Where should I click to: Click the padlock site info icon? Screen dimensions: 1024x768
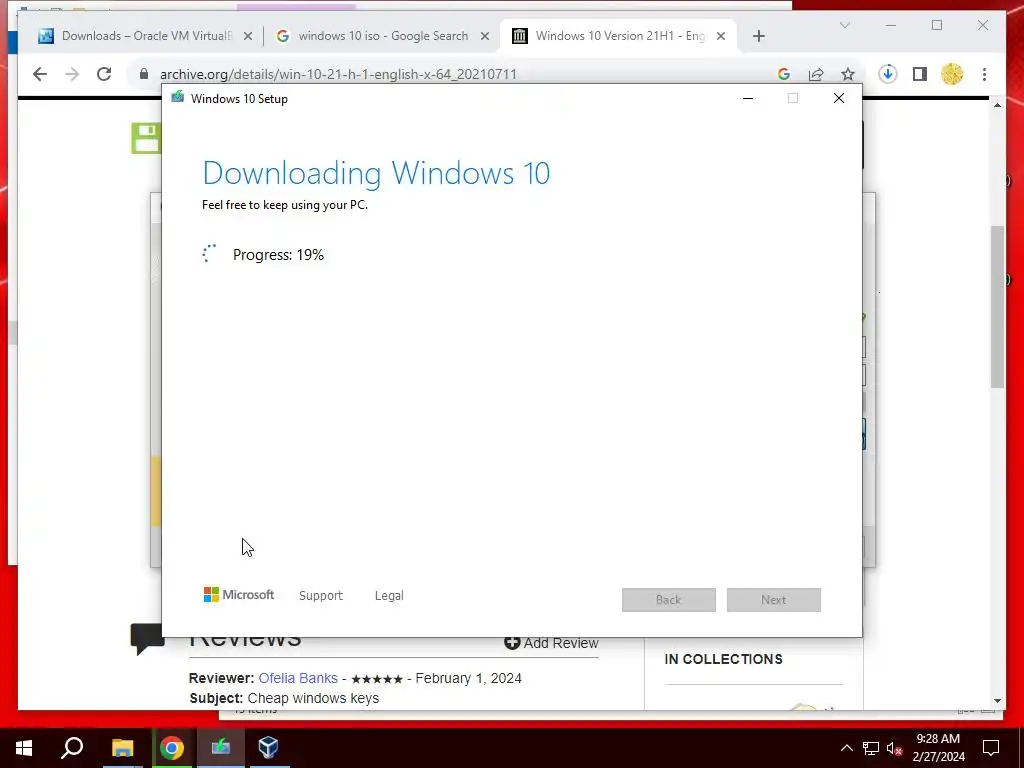[x=144, y=74]
